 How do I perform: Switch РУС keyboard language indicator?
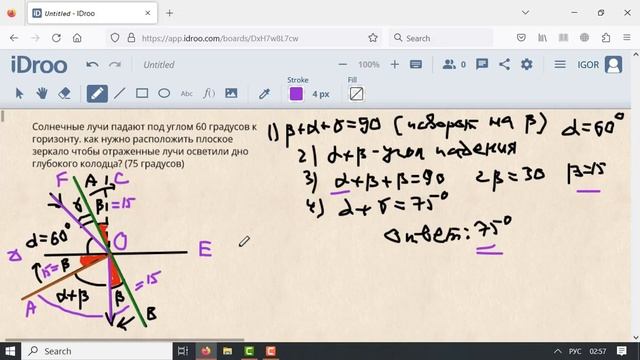[x=575, y=351]
